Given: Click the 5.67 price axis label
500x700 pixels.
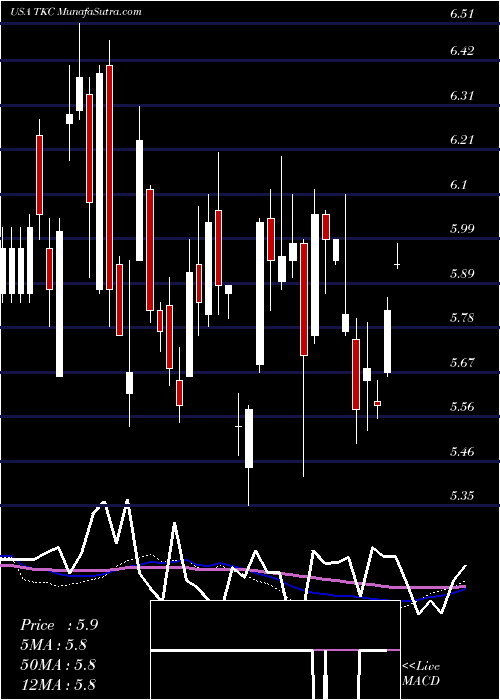Looking at the screenshot, I should click(462, 362).
